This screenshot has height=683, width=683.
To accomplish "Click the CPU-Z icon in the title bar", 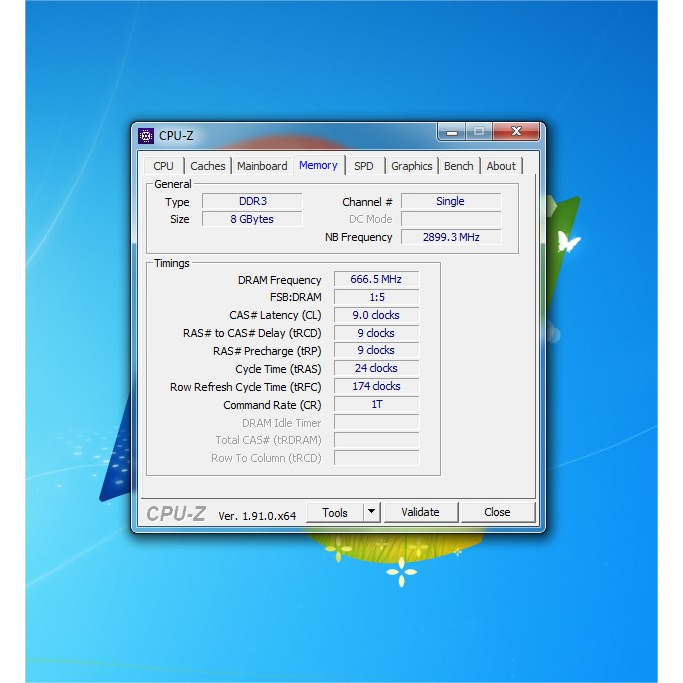I will click(x=146, y=136).
